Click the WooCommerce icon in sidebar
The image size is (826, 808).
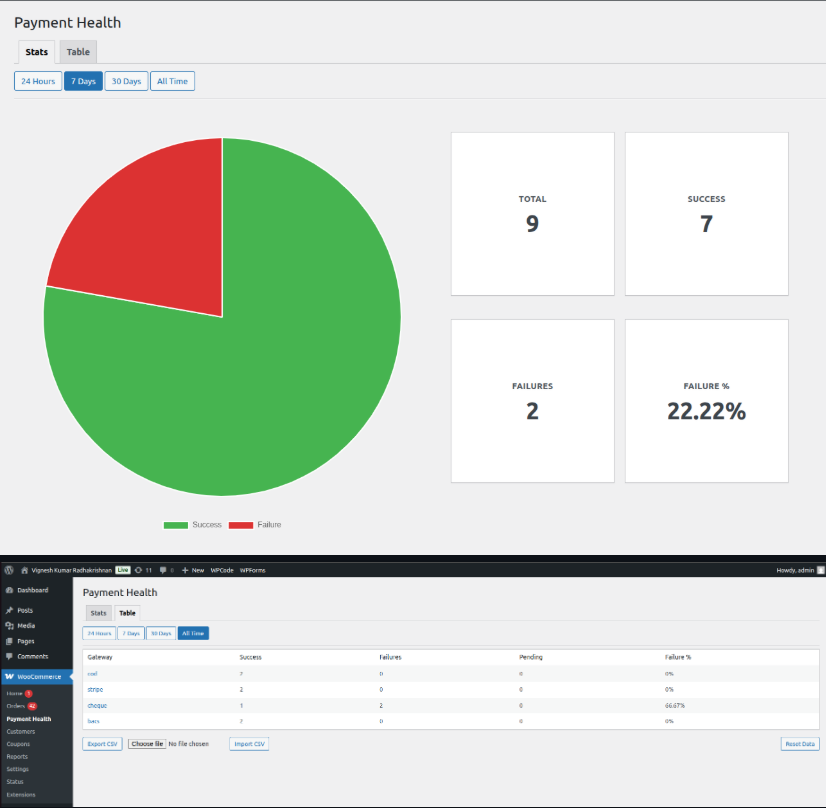click(9, 677)
